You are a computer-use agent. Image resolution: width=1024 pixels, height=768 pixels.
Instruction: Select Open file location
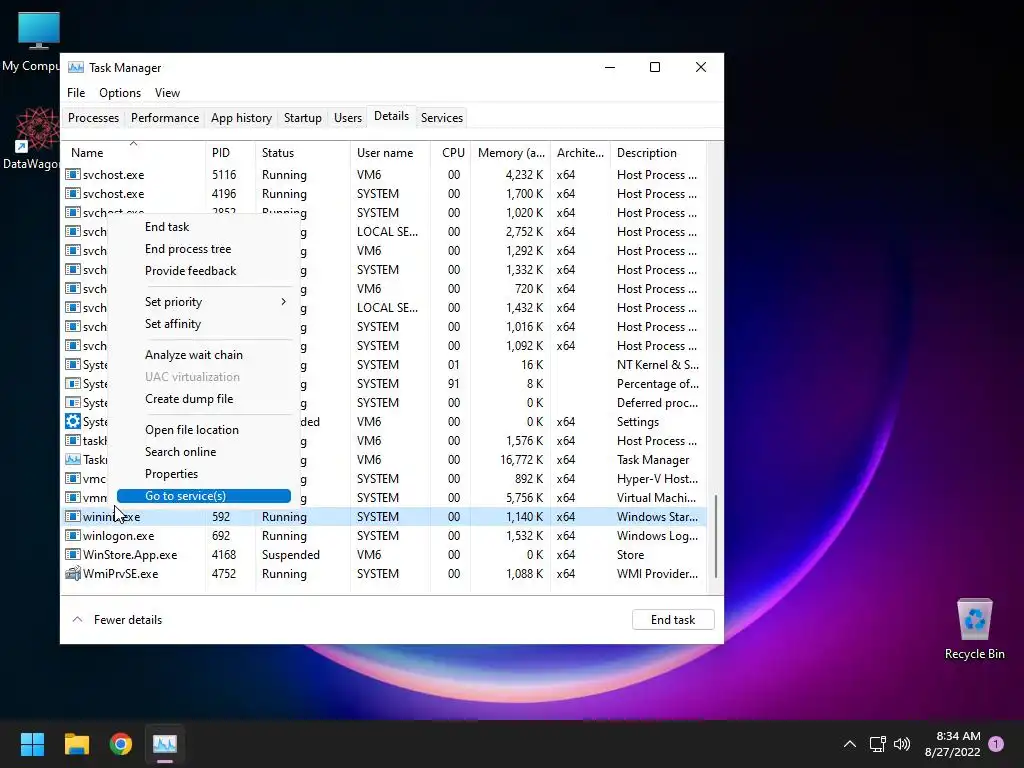(204, 430)
